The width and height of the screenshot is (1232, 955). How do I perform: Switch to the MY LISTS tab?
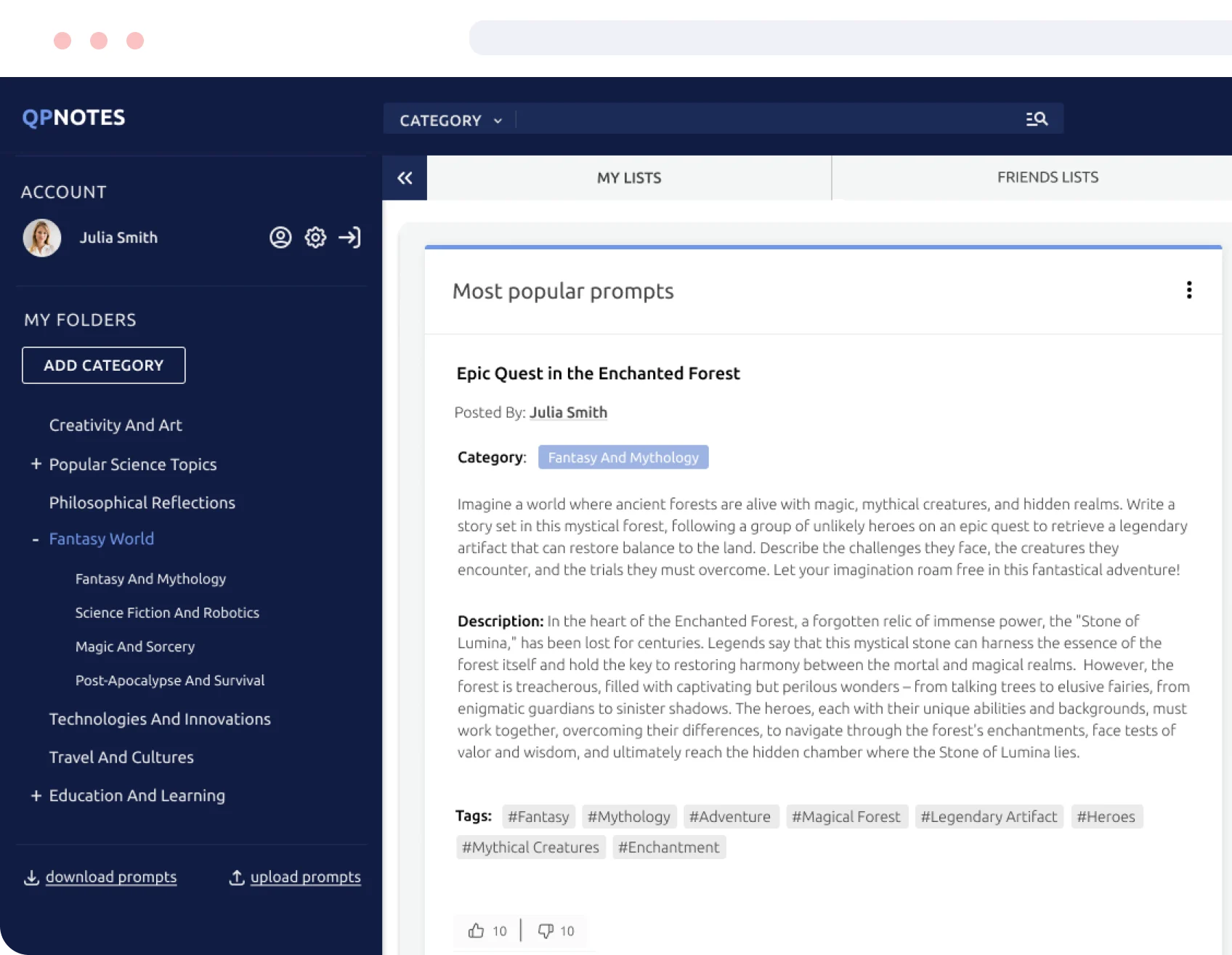coord(628,178)
